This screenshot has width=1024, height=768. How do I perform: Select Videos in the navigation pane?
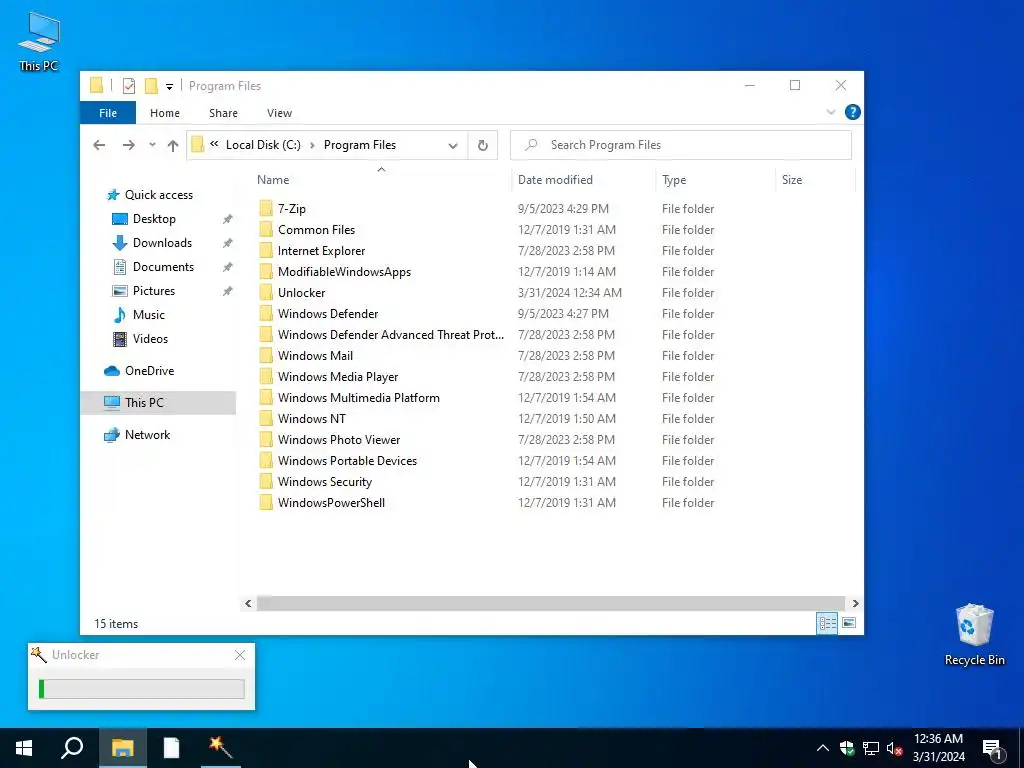point(150,339)
